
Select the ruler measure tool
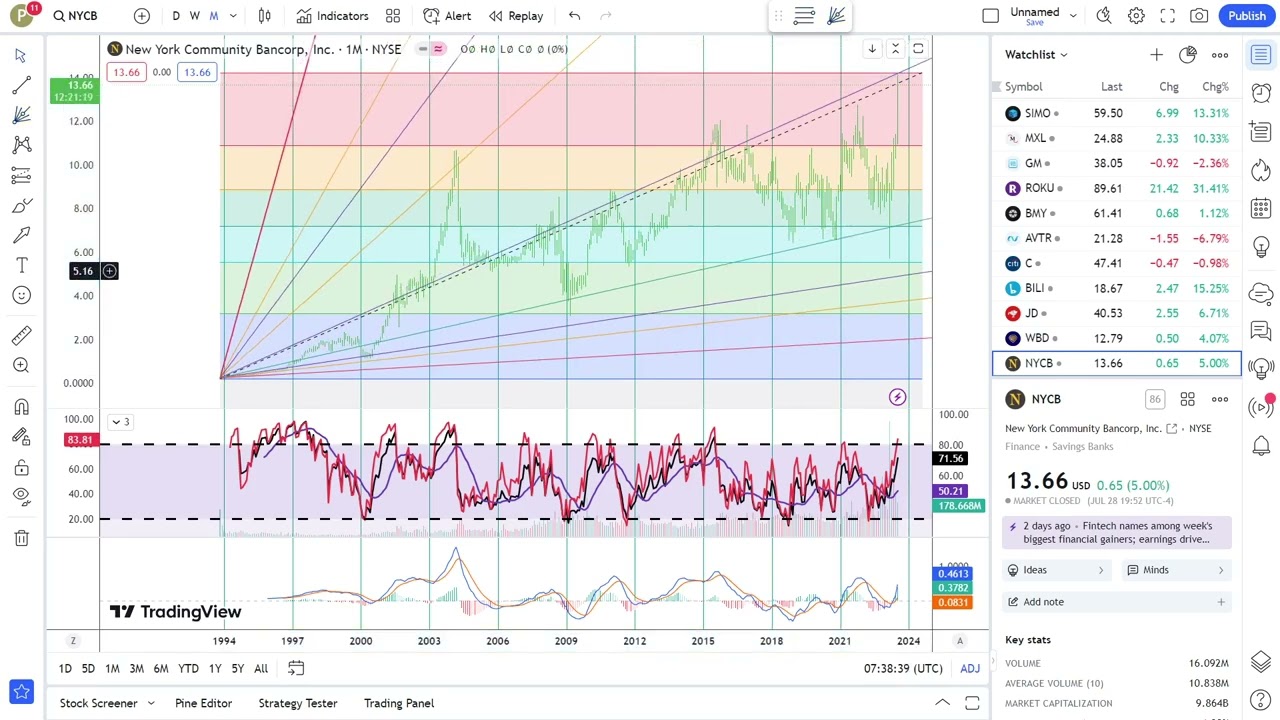(x=21, y=336)
